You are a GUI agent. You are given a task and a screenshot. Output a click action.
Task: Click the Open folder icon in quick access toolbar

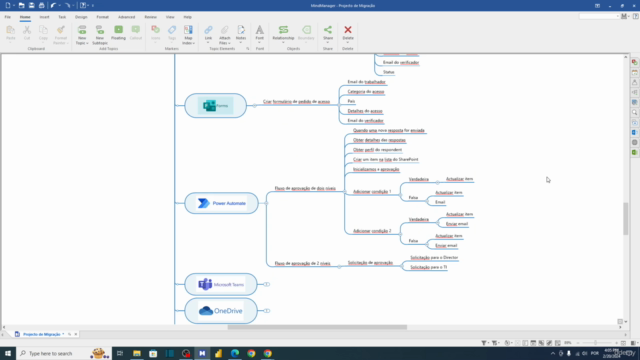[x=21, y=5]
